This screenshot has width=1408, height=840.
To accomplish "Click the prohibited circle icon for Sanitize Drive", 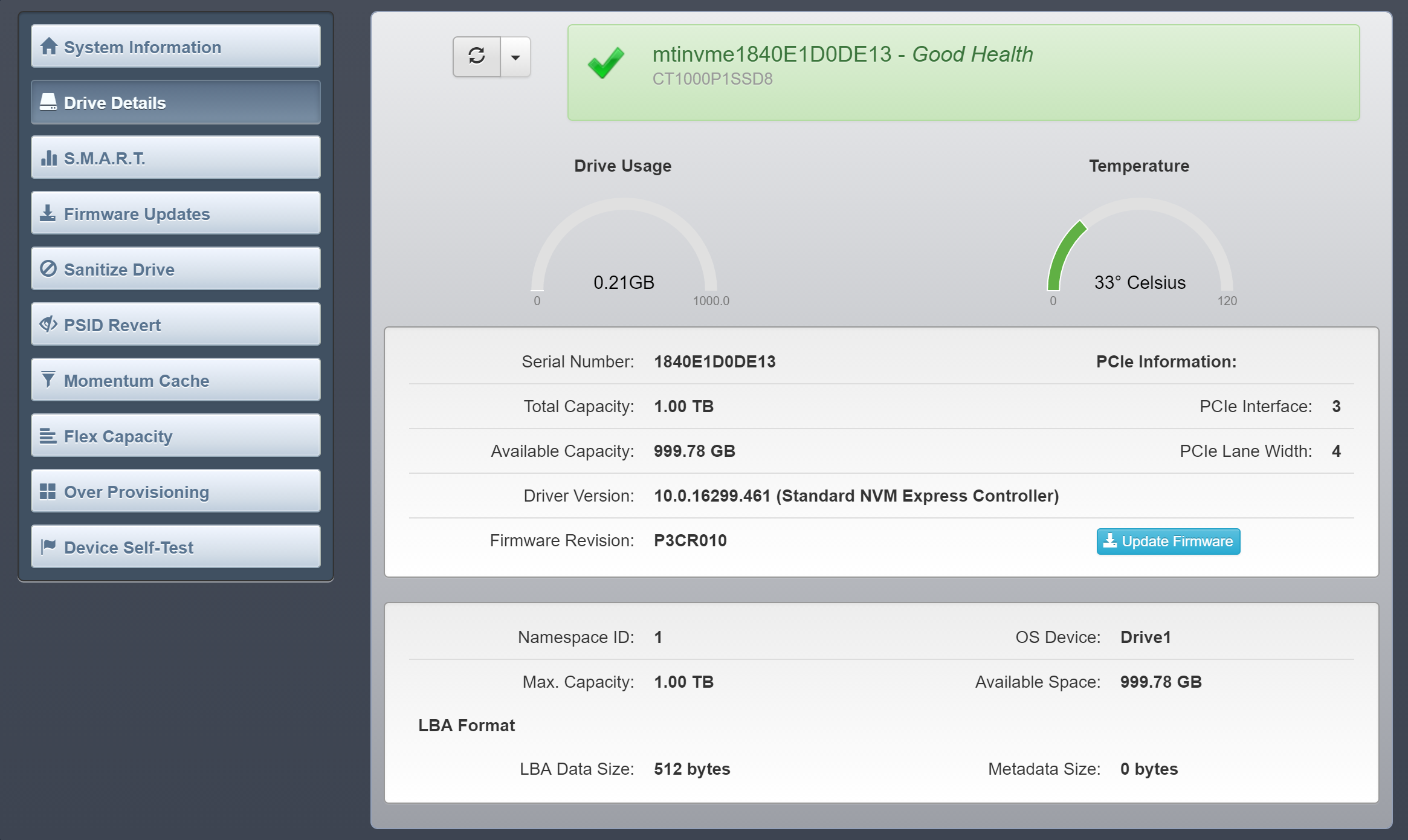I will pyautogui.click(x=48, y=268).
